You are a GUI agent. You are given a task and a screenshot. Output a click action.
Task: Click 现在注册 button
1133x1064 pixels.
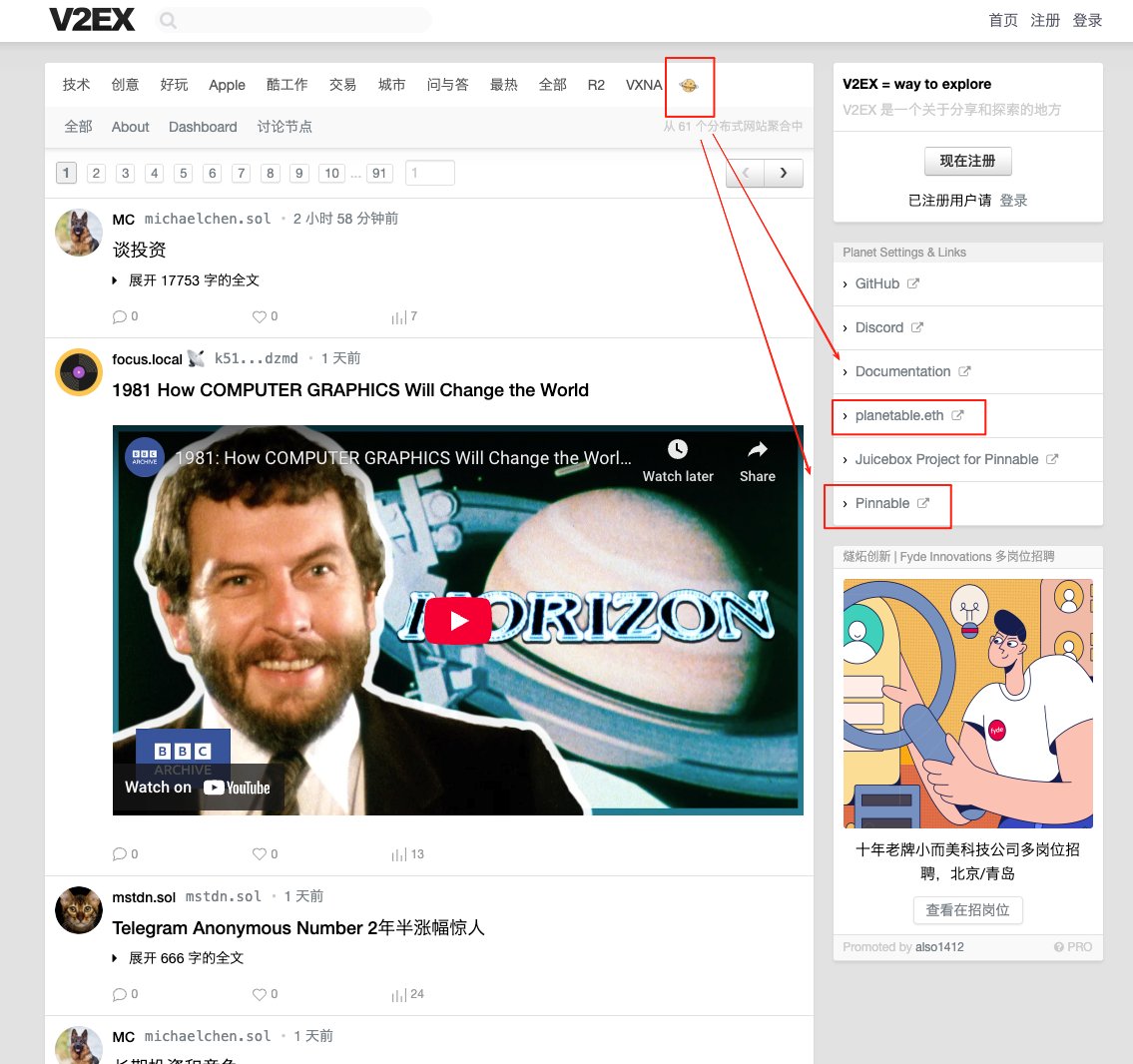pos(967,161)
